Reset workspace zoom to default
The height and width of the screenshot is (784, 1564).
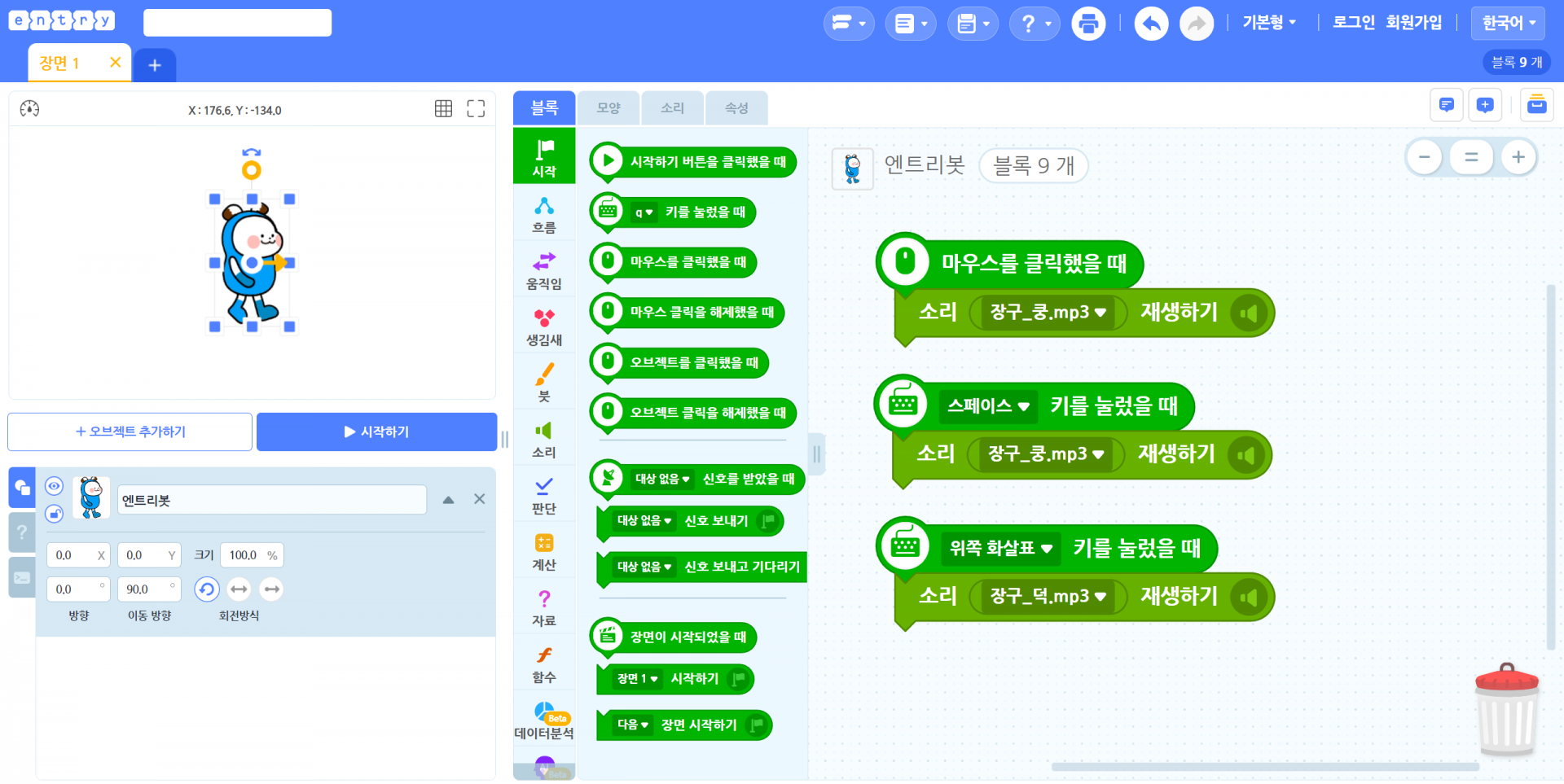(x=1471, y=157)
